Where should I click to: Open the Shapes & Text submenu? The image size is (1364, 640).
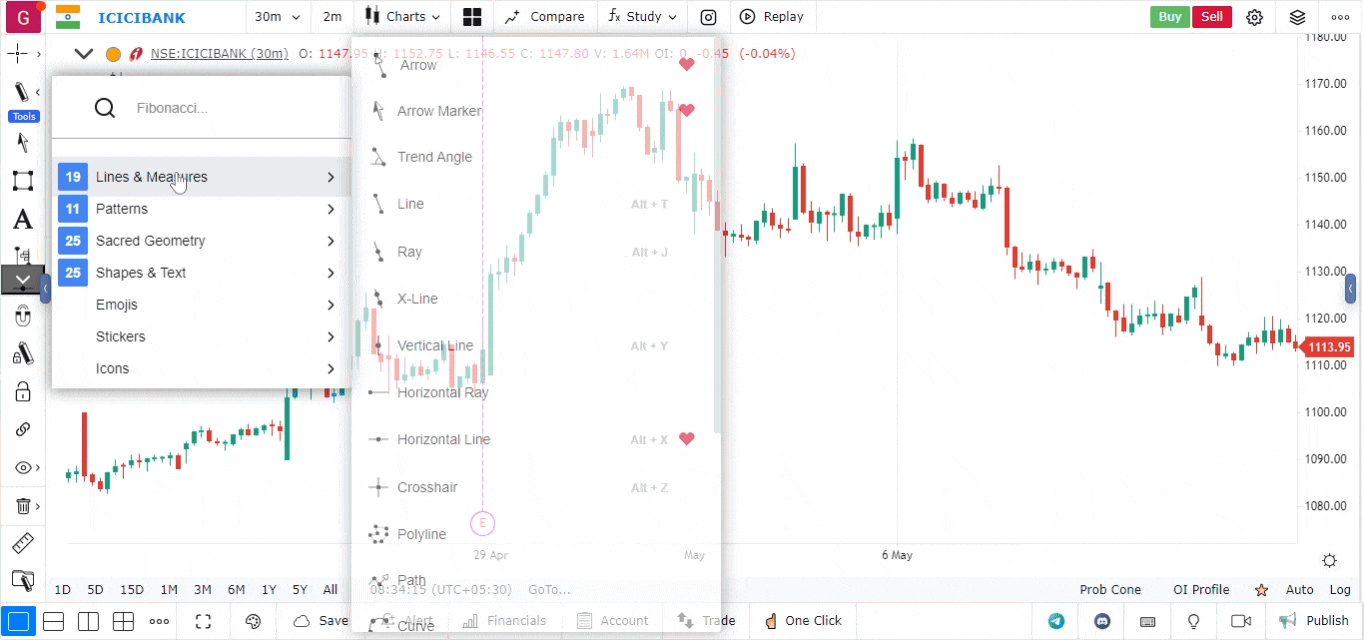[200, 273]
